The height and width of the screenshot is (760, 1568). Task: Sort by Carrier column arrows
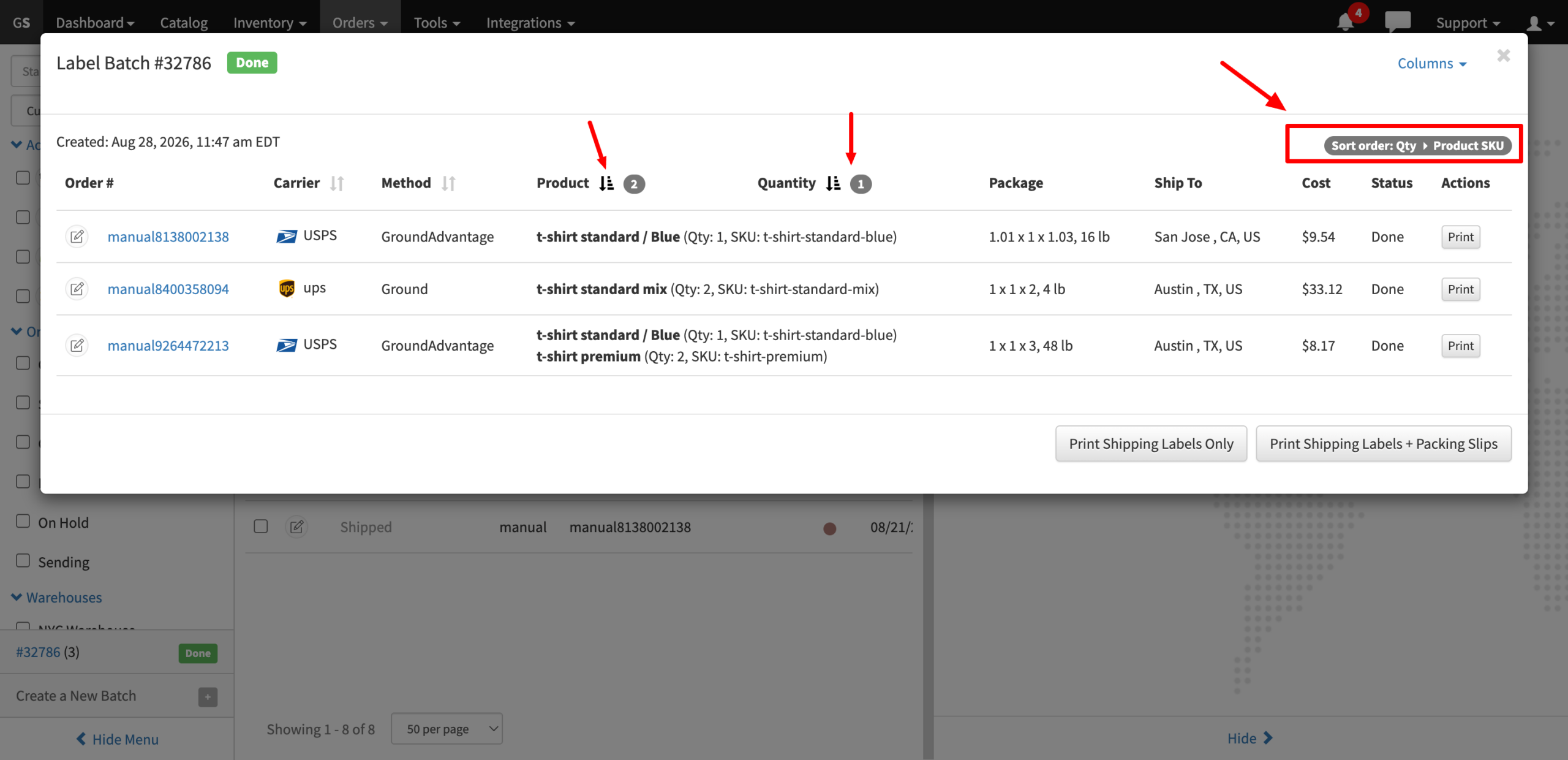pyautogui.click(x=337, y=183)
